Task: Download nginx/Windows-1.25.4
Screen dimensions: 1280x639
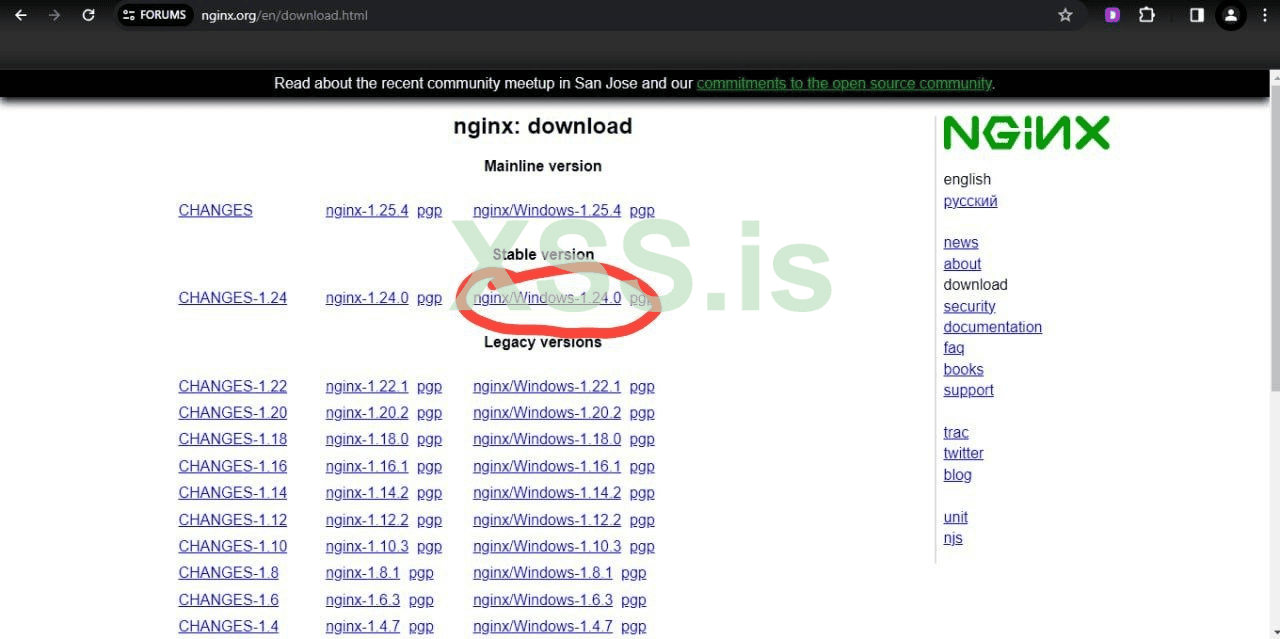Action: click(547, 210)
